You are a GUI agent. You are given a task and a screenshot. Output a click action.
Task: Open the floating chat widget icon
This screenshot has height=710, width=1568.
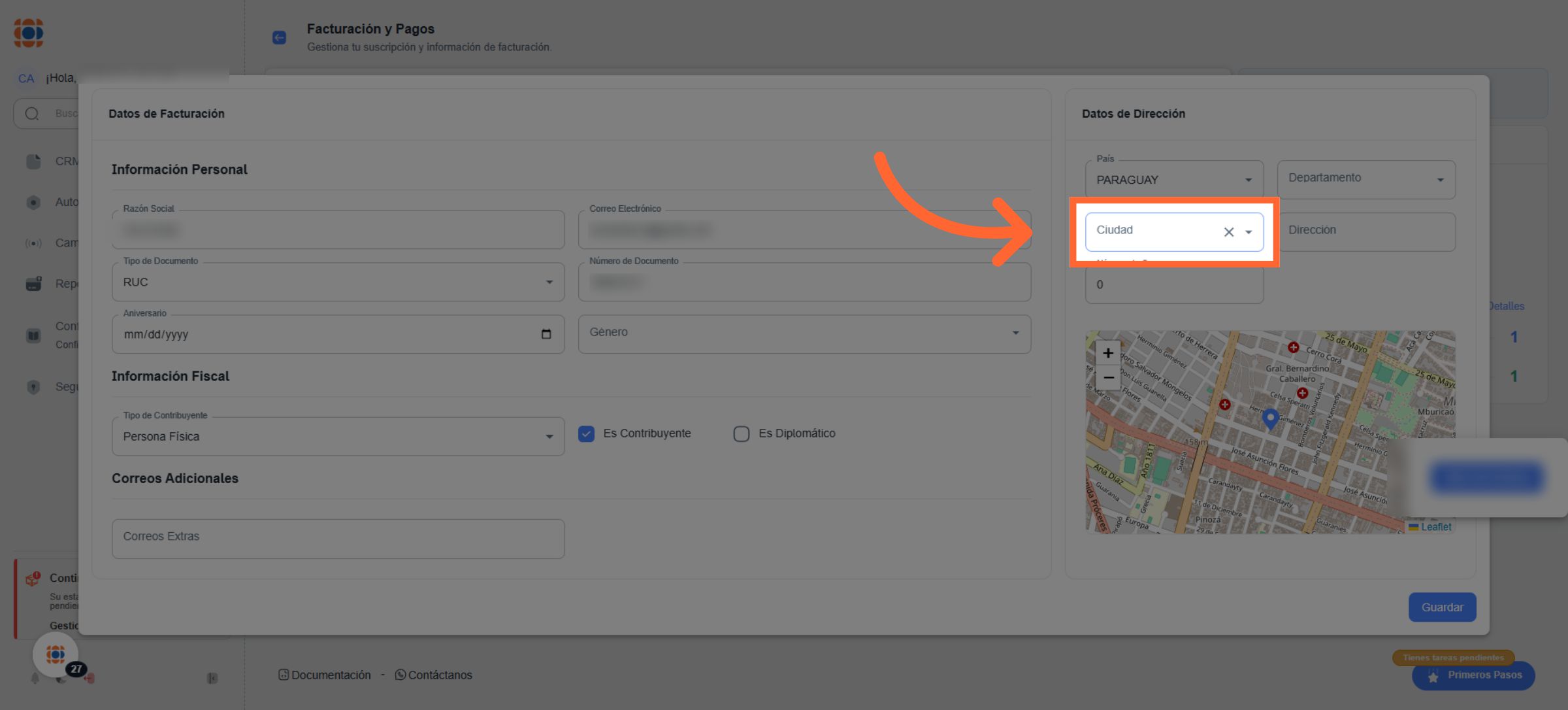click(56, 654)
